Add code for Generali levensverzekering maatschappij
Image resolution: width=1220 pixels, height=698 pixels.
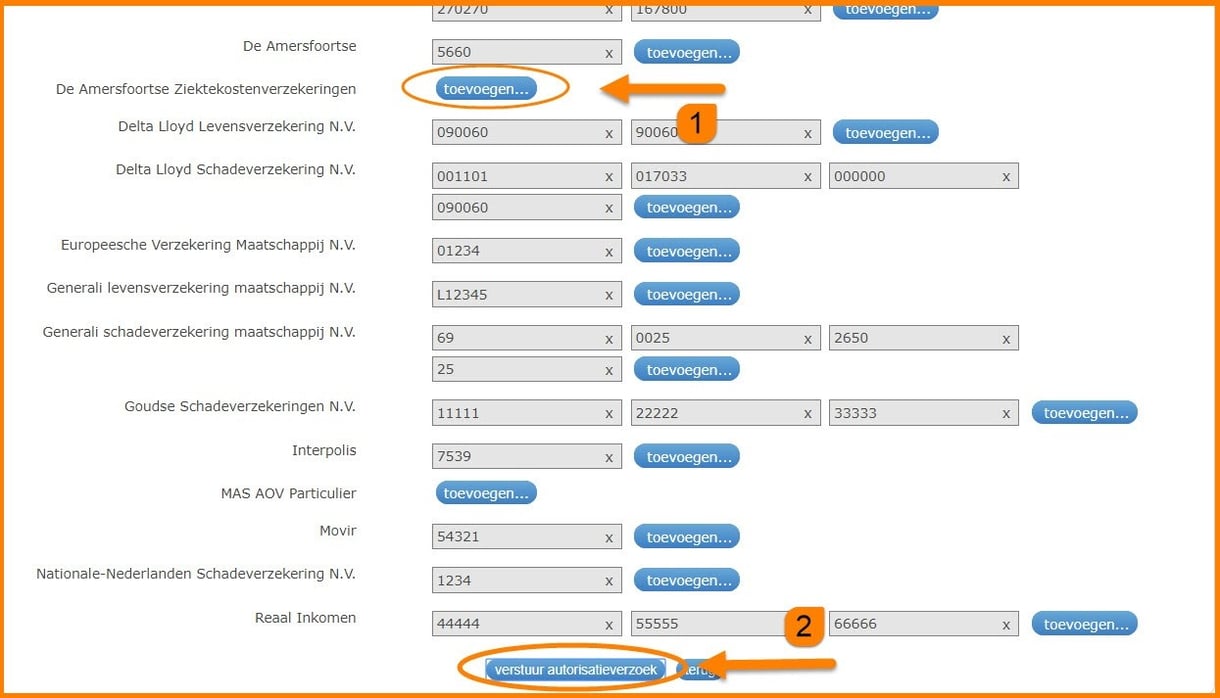click(687, 294)
